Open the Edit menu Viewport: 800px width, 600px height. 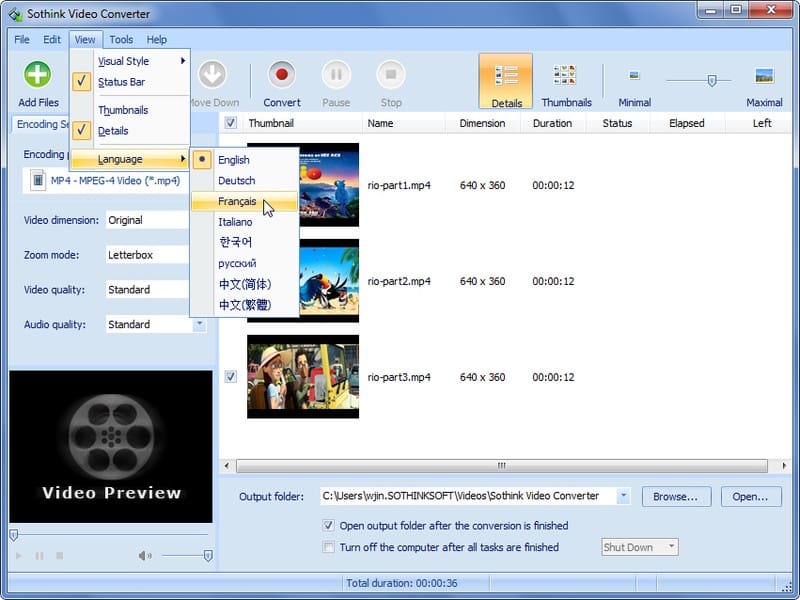52,39
